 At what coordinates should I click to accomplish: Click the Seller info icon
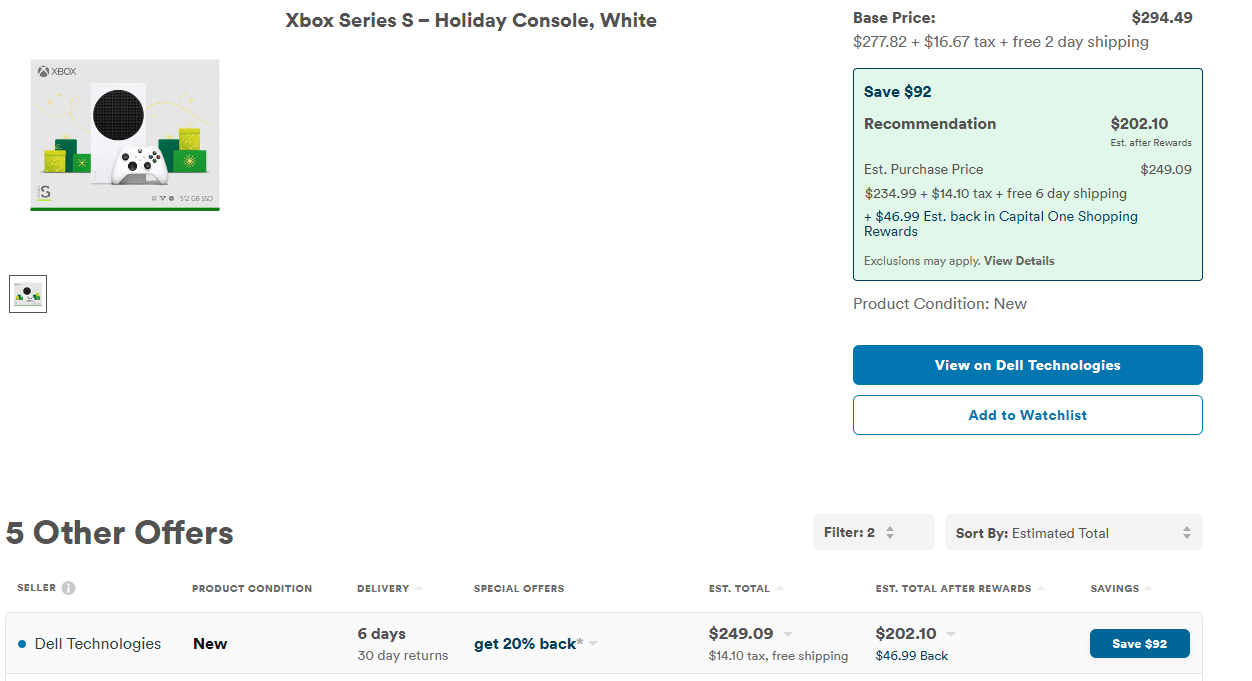(68, 588)
